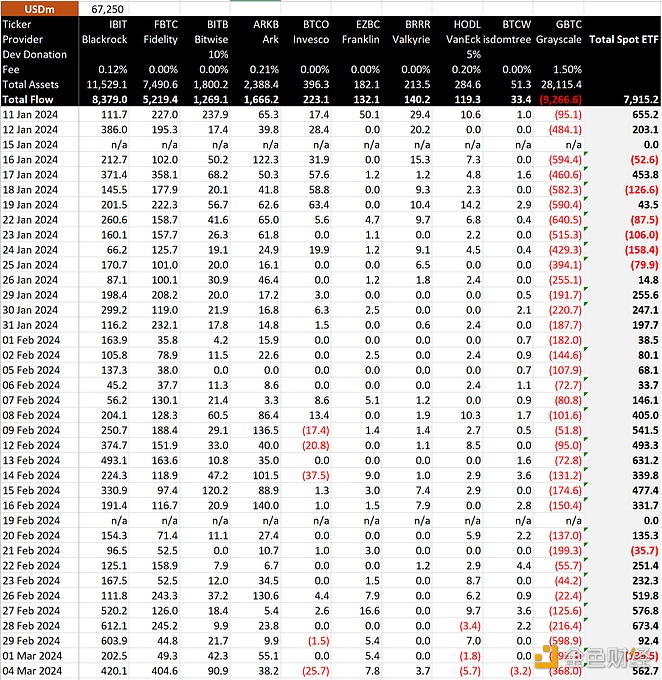Click HODL outflow (3.4) on 28 Feb
Image resolution: width=662 pixels, height=680 pixels.
tap(470, 626)
